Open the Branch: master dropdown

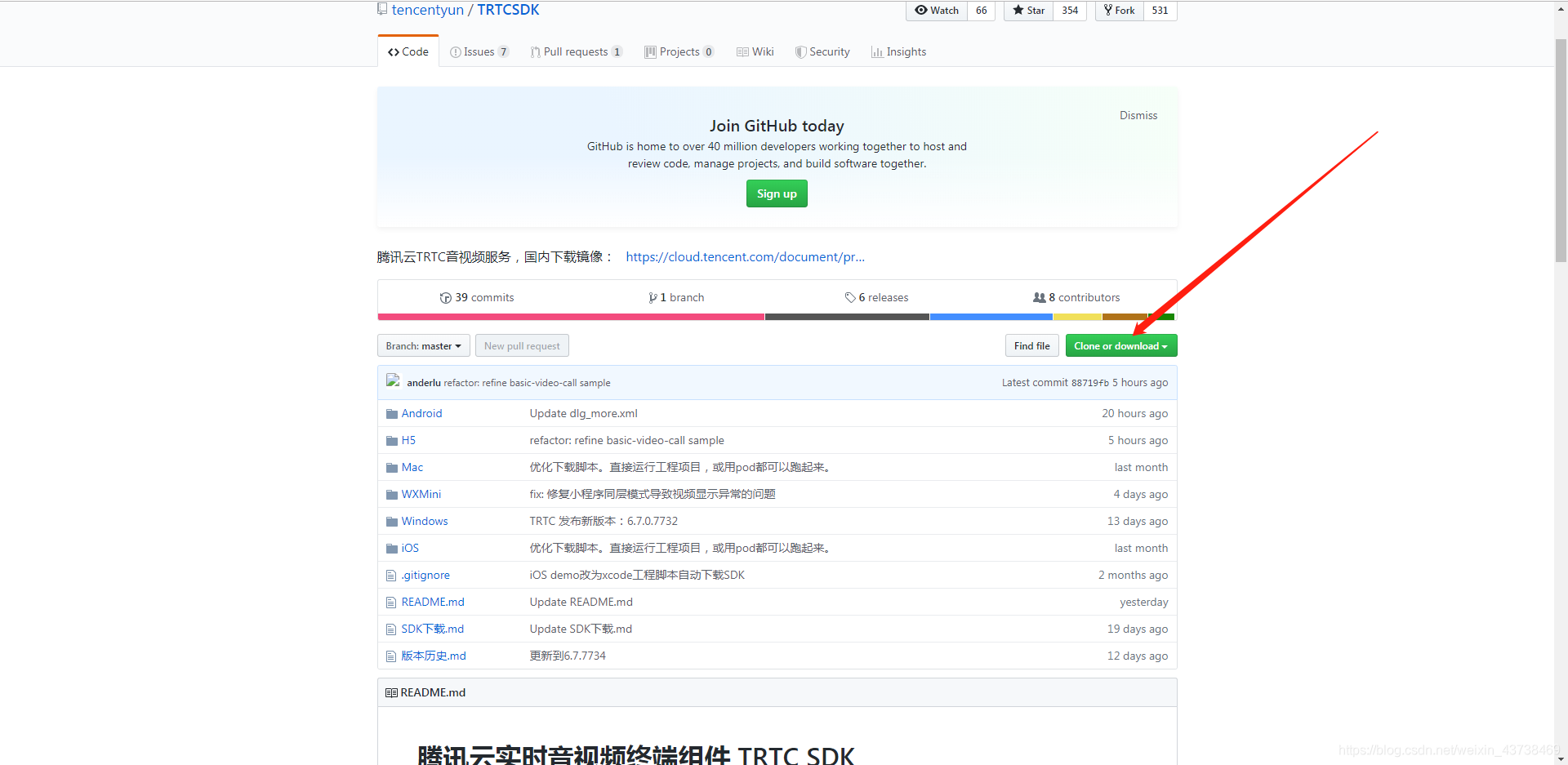tap(424, 346)
